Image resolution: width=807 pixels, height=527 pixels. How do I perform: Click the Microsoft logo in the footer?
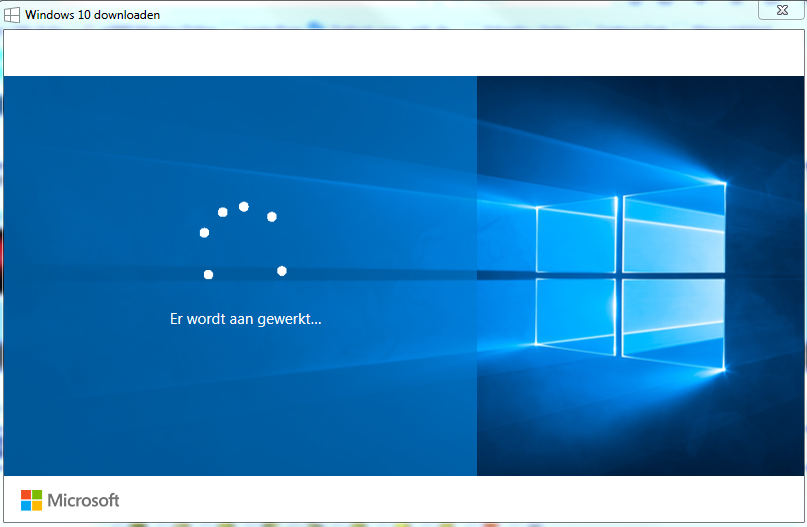pos(31,500)
